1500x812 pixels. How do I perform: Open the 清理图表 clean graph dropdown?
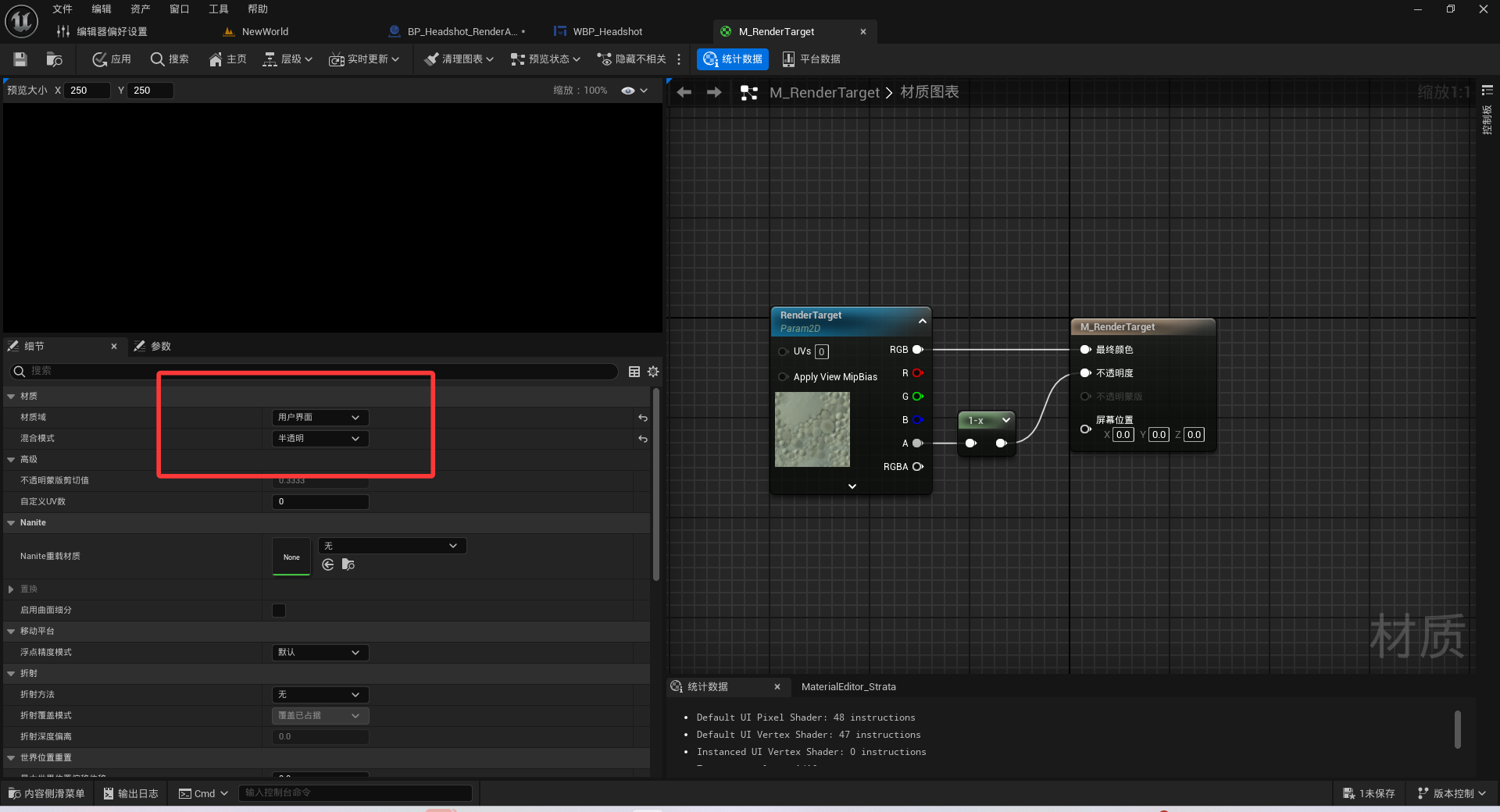tap(459, 59)
